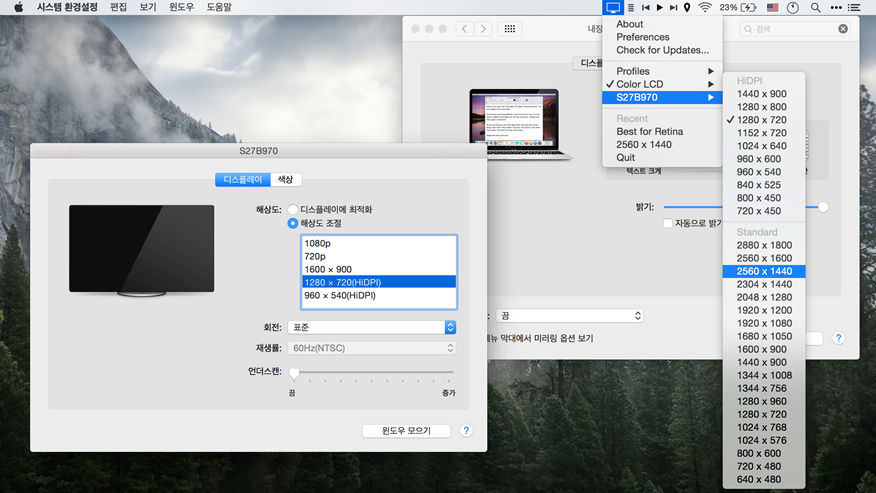Open the 60Hz(NTSC) refresh rate dropdown
Image resolution: width=876 pixels, height=493 pixels.
(372, 348)
